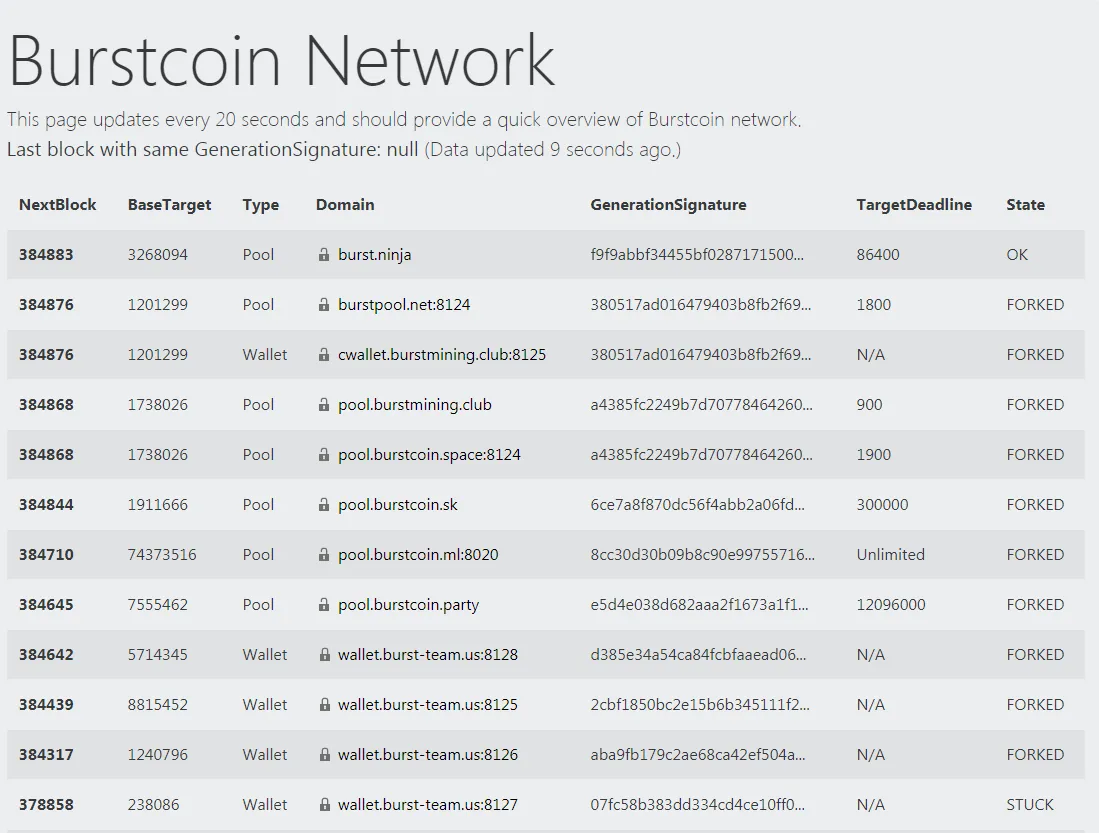Click the GenerationSignature column header

(668, 205)
